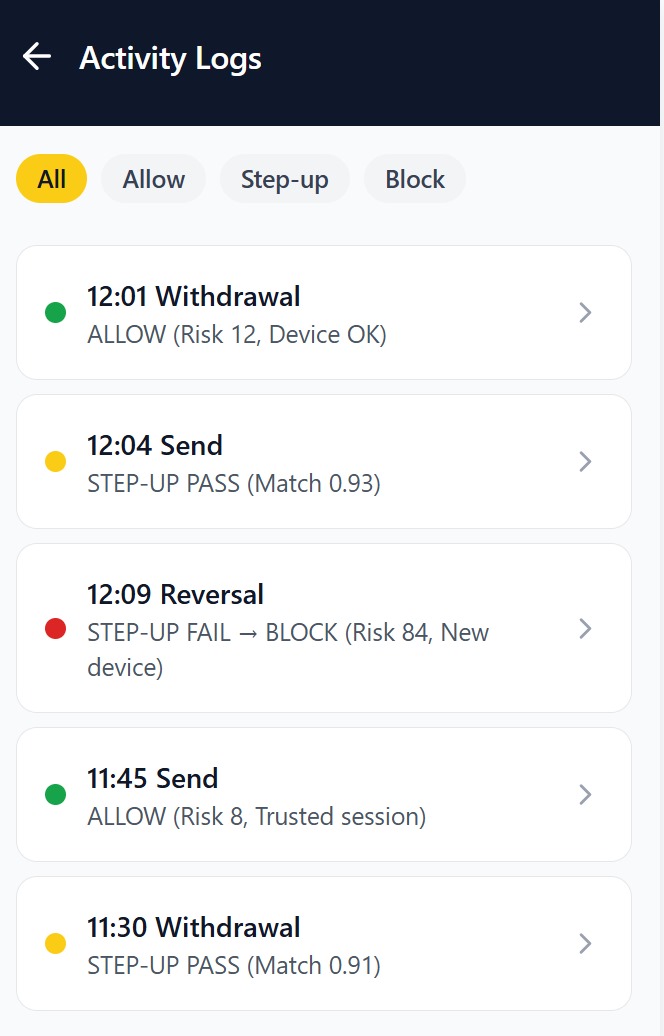Filter logs by Allow
This screenshot has height=1036, width=664.
[154, 180]
